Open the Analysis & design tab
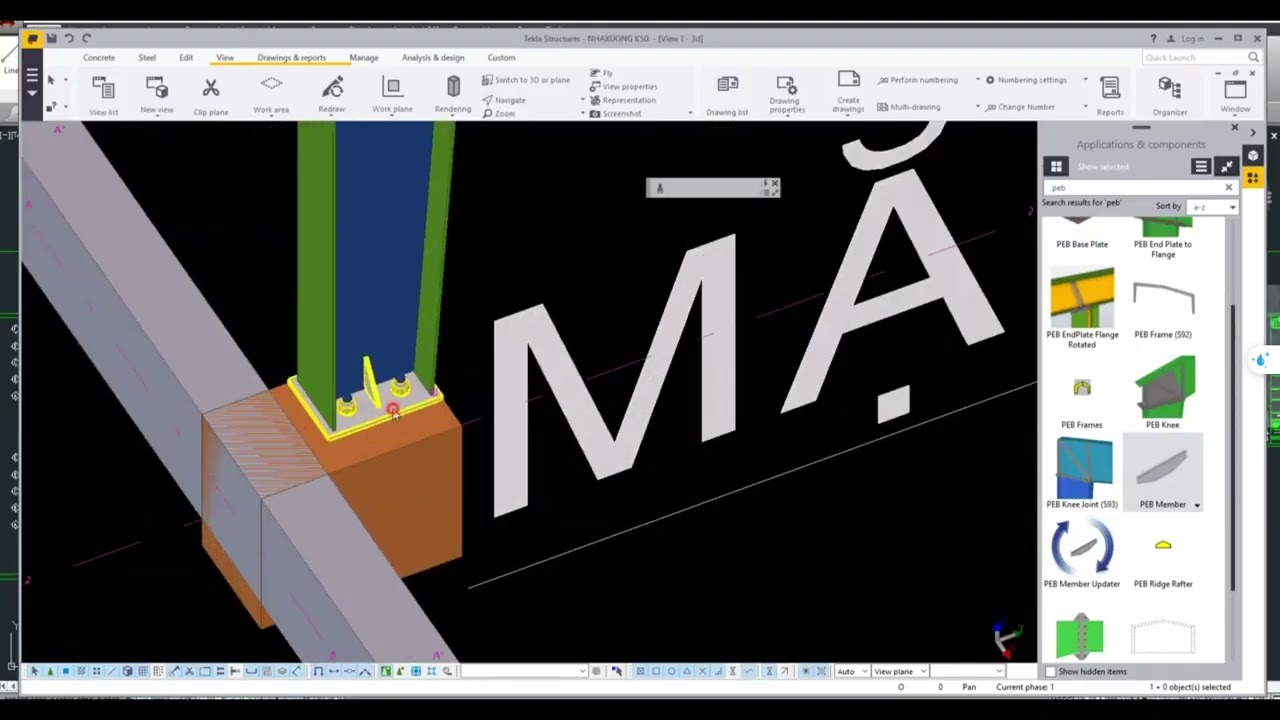This screenshot has width=1280, height=720. coord(433,58)
